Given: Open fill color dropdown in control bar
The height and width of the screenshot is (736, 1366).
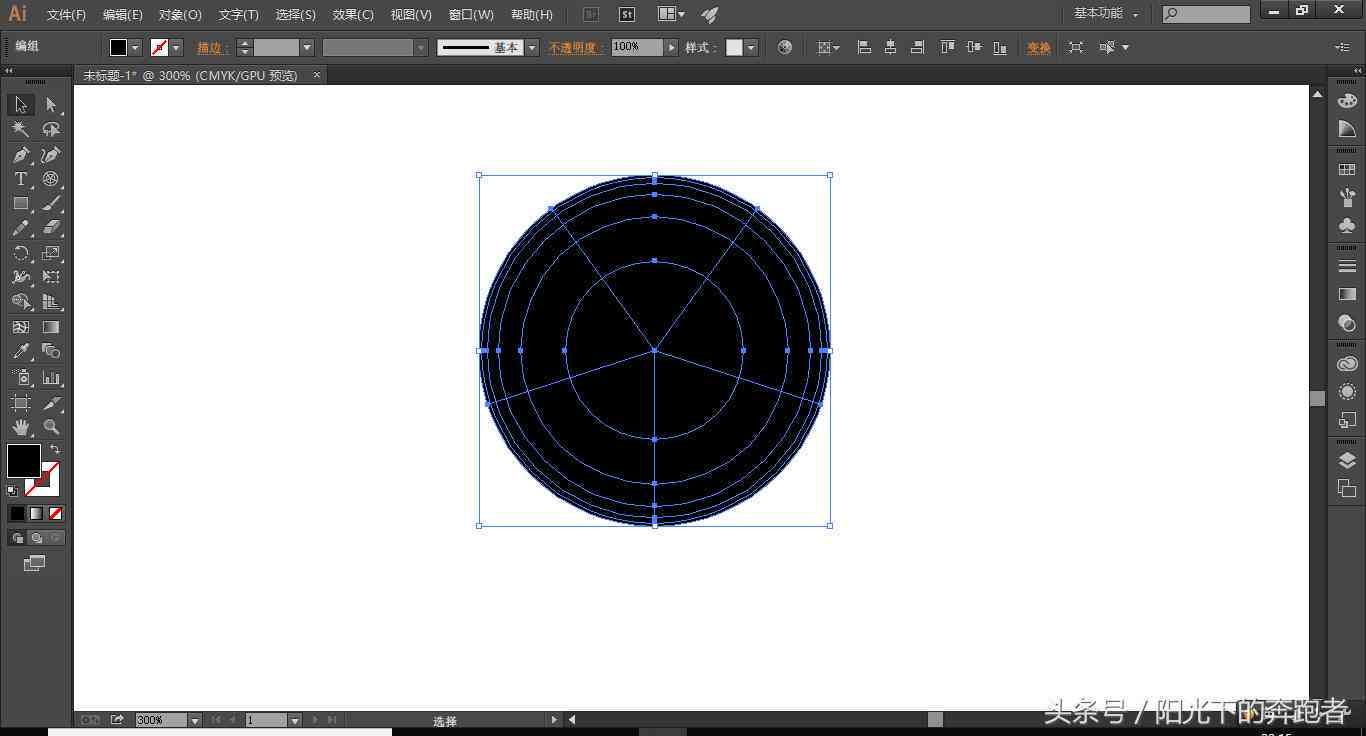Looking at the screenshot, I should pyautogui.click(x=135, y=47).
